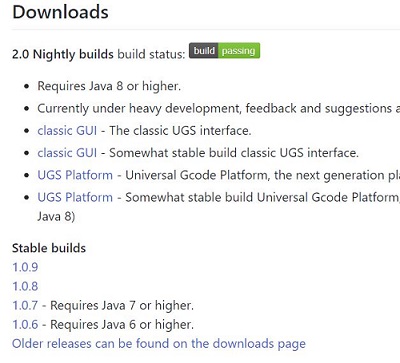Click "Requires Java 8 or higher" bullet text
This screenshot has width=400, height=363.
click(109, 86)
